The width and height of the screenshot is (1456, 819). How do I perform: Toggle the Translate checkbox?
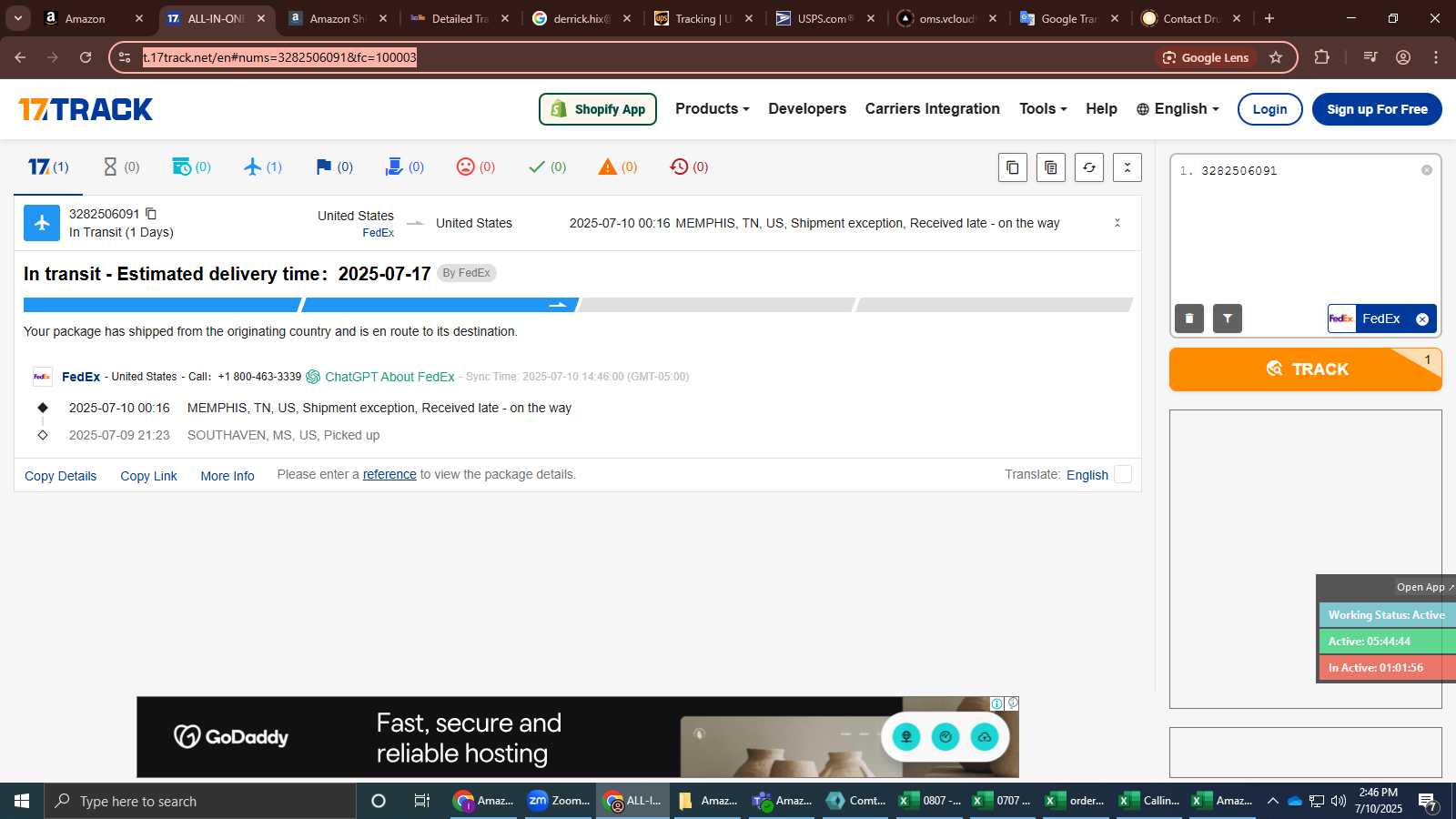1124,474
